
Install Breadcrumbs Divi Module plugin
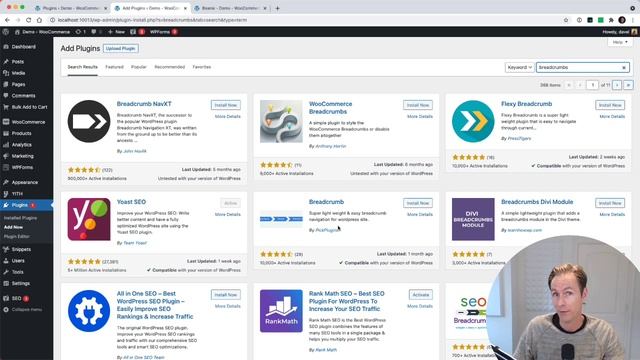[610, 203]
